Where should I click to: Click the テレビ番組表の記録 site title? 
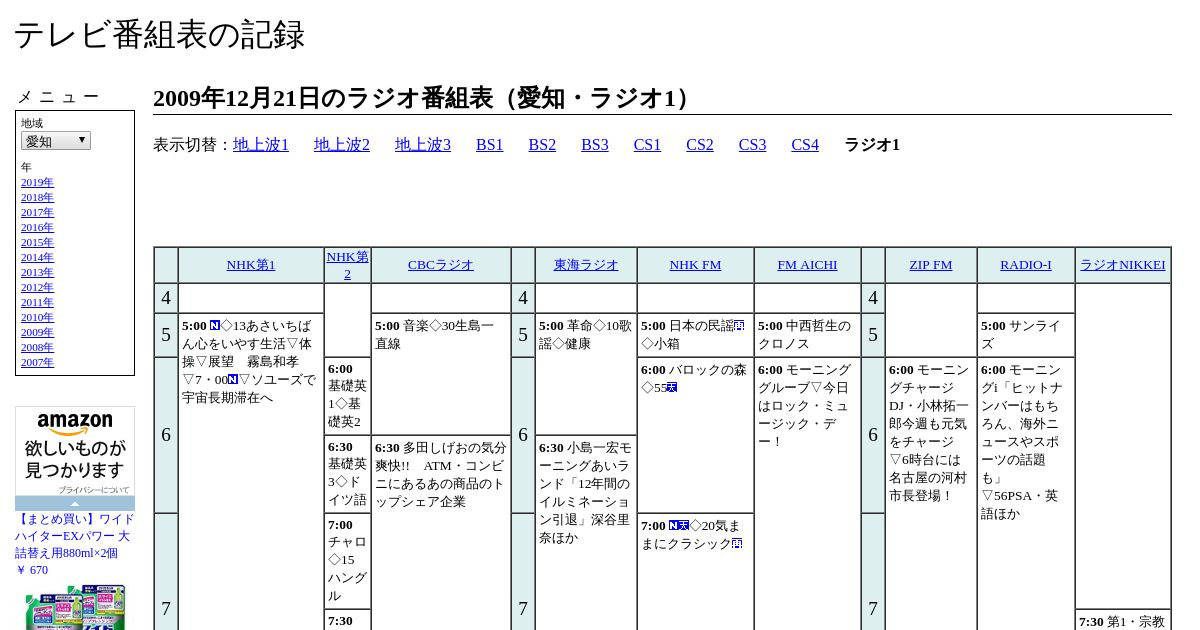click(x=159, y=35)
